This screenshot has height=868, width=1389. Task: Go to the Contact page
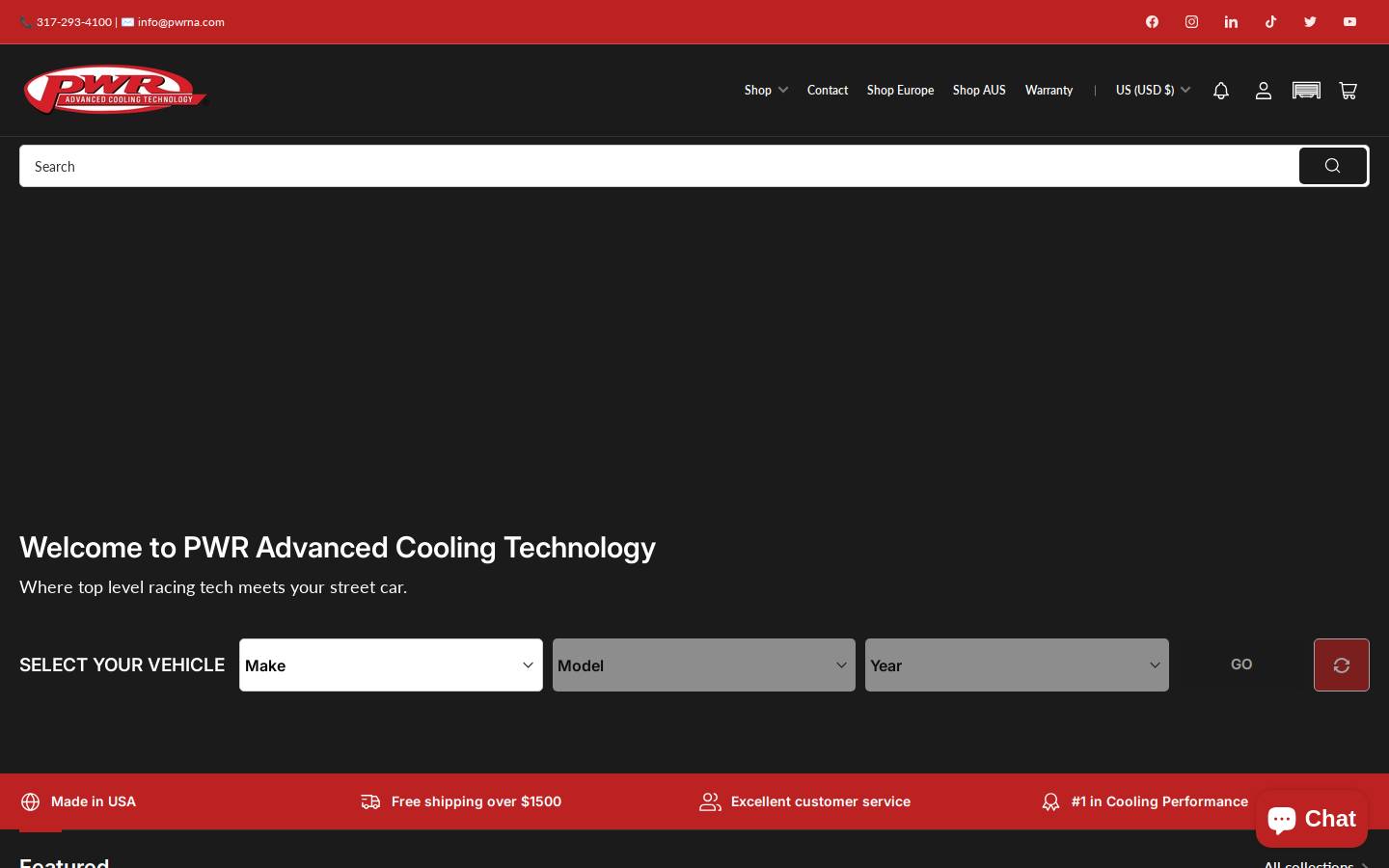[828, 90]
